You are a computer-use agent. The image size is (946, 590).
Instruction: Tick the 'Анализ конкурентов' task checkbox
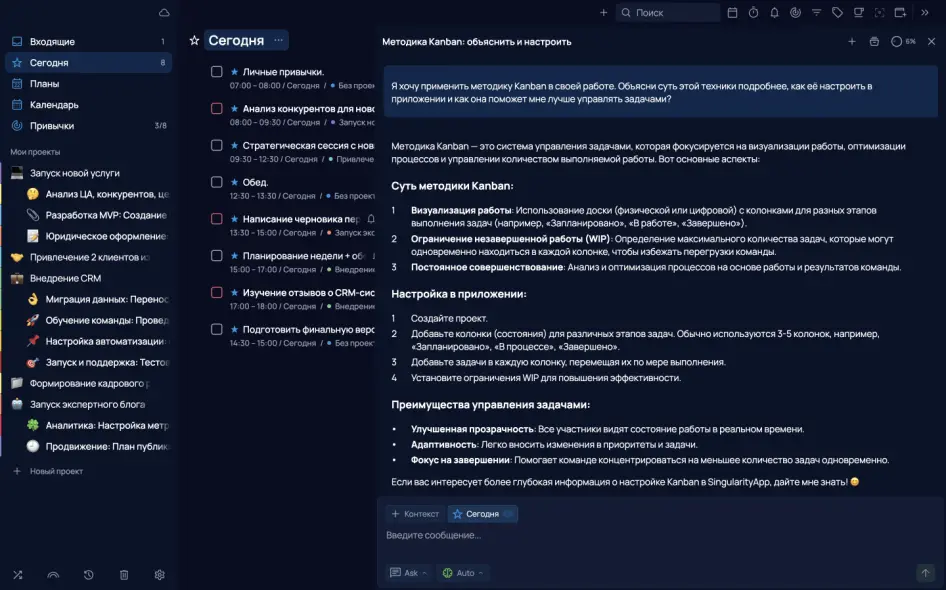pyautogui.click(x=216, y=108)
